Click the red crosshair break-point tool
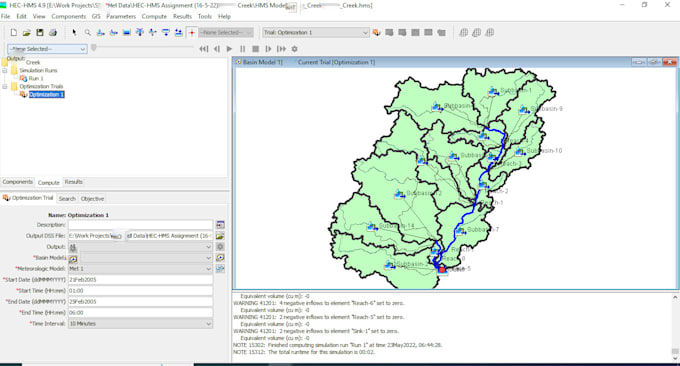680x366 pixels. tap(192, 33)
